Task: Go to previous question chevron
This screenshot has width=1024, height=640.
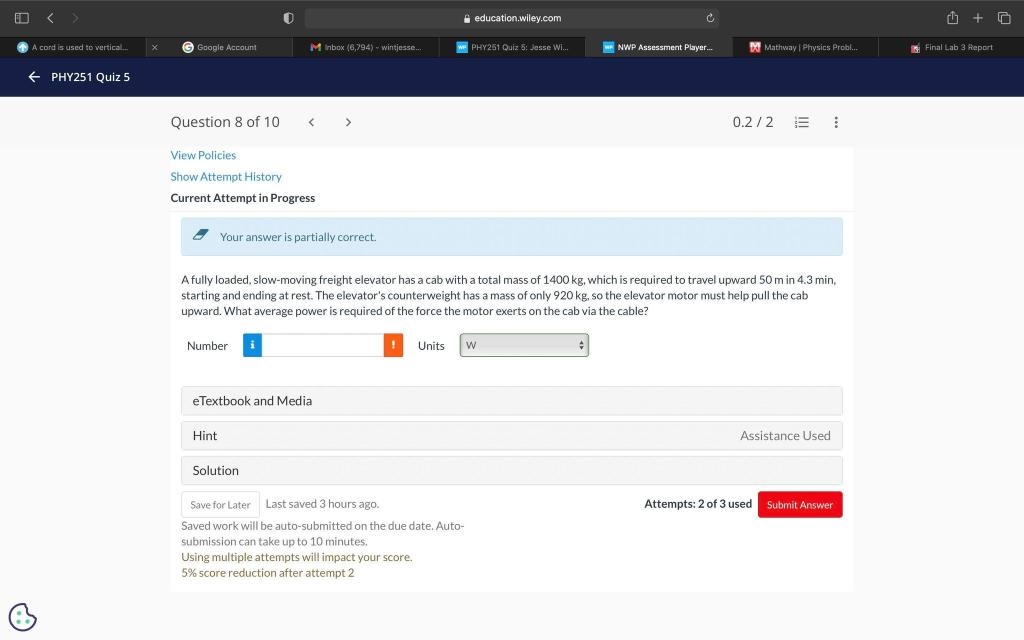Action: (312, 122)
